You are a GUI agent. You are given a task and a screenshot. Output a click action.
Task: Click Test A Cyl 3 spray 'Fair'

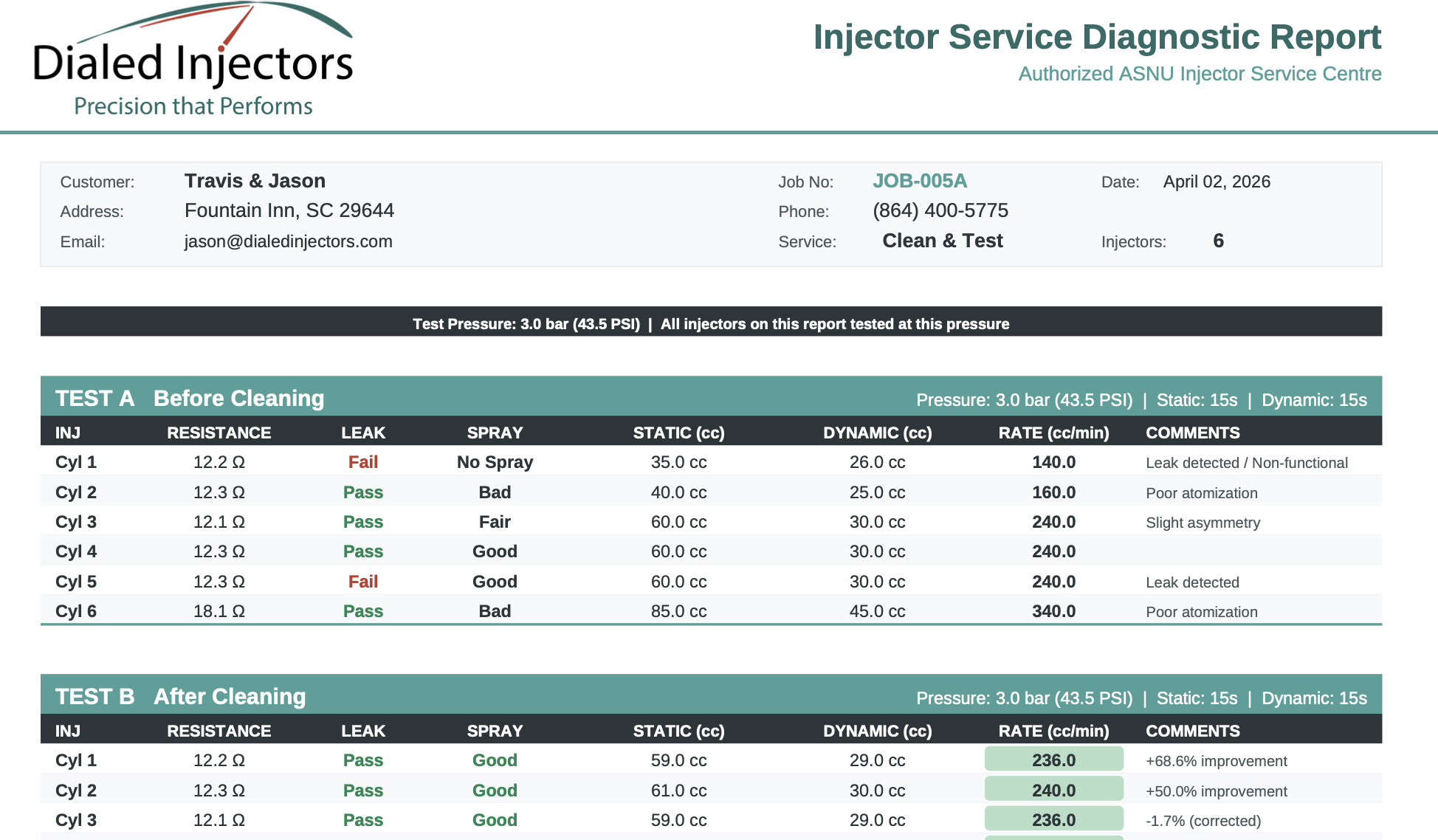pyautogui.click(x=495, y=522)
